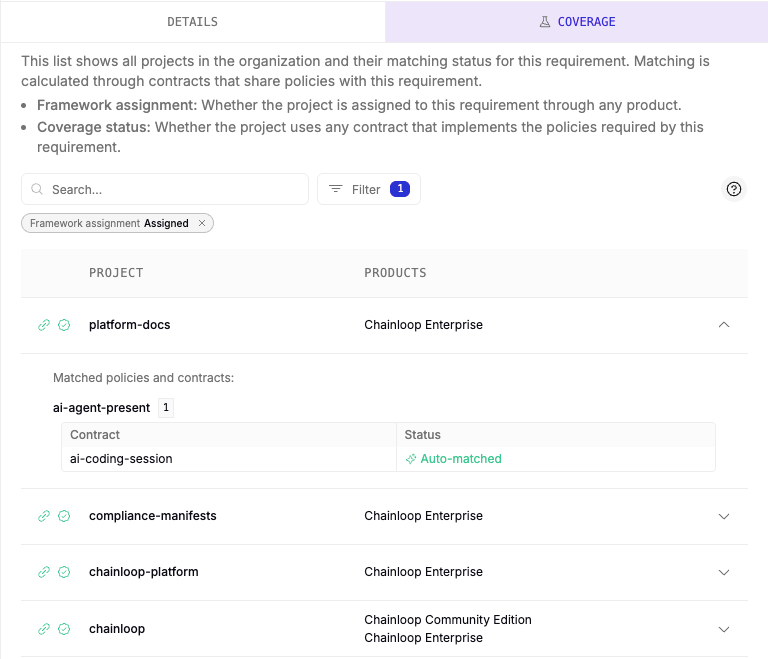Click the ai-agent-present count badge
This screenshot has height=659, width=768.
(x=166, y=407)
